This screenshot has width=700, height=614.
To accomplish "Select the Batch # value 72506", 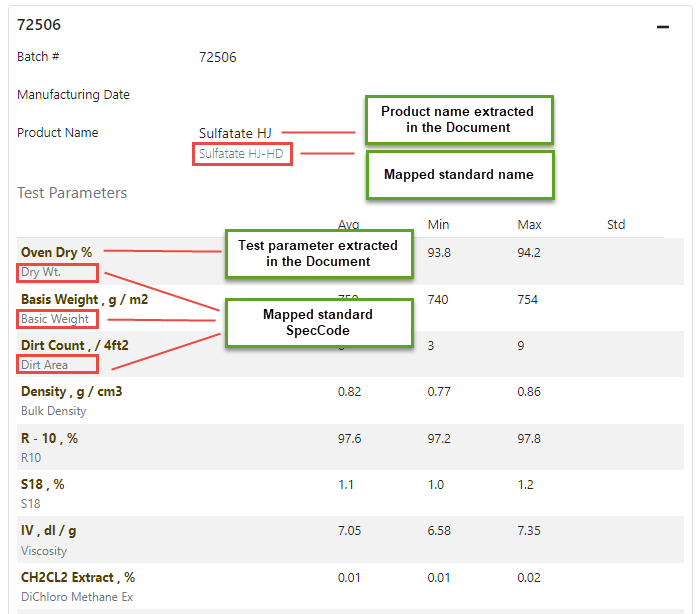I will point(217,57).
